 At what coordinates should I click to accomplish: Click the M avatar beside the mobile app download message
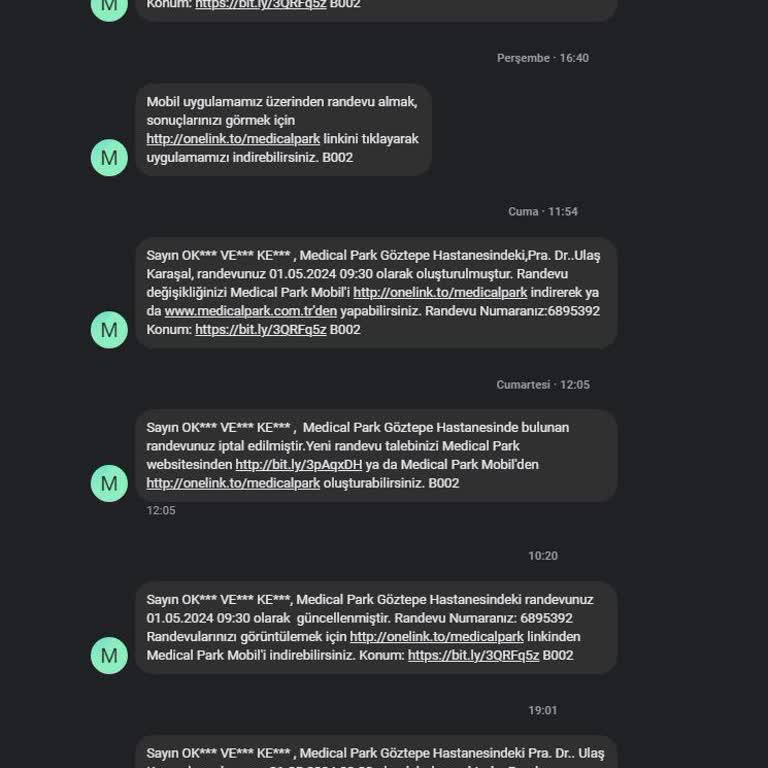pos(109,157)
